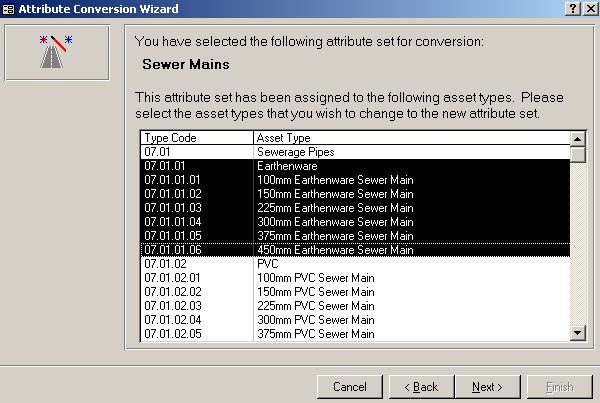The image size is (600, 403).
Task: Select 150mm PVC Sewer Main row
Action: 355,292
